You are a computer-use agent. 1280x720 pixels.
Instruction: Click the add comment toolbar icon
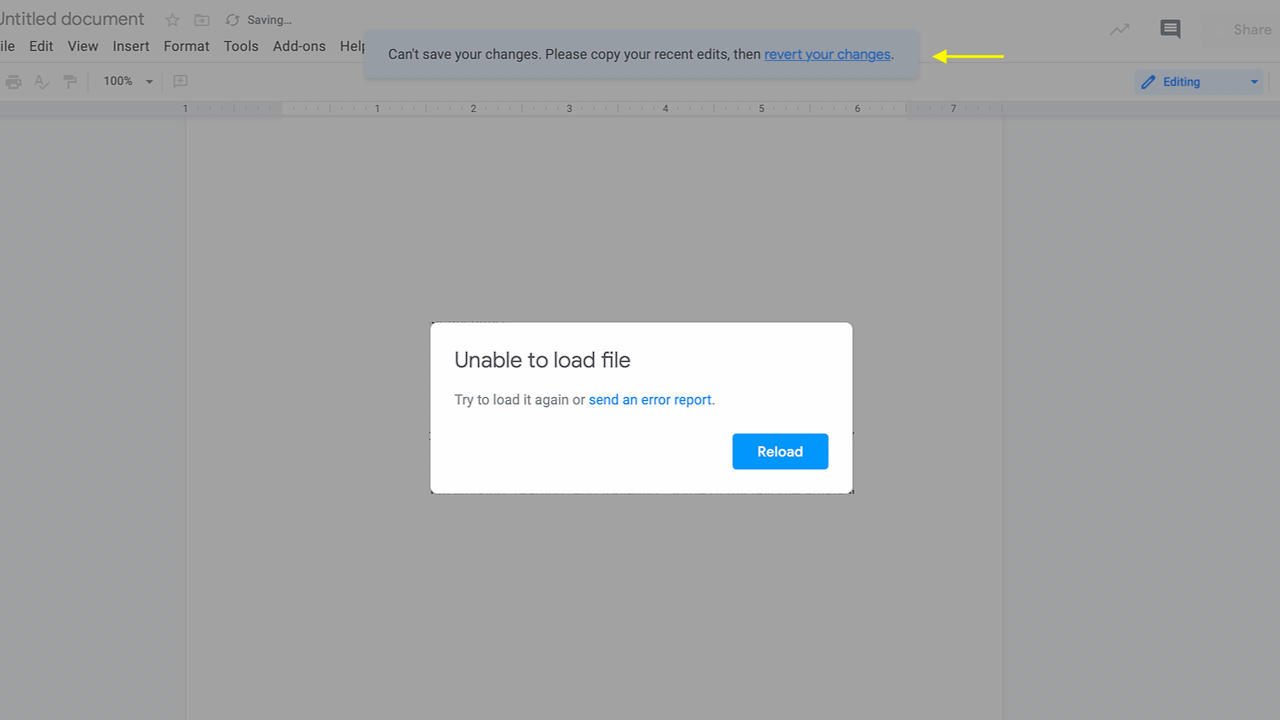[180, 81]
